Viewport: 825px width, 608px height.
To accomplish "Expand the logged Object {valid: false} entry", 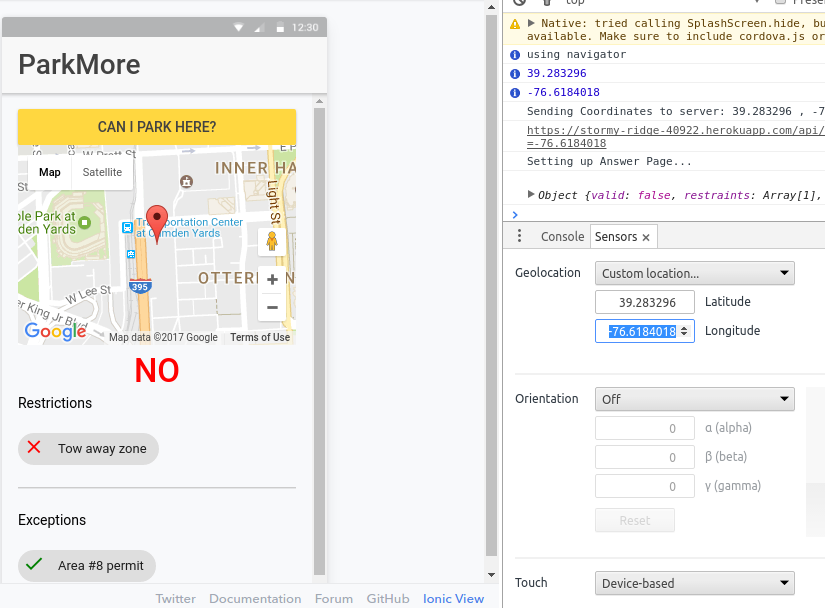I will pos(531,194).
